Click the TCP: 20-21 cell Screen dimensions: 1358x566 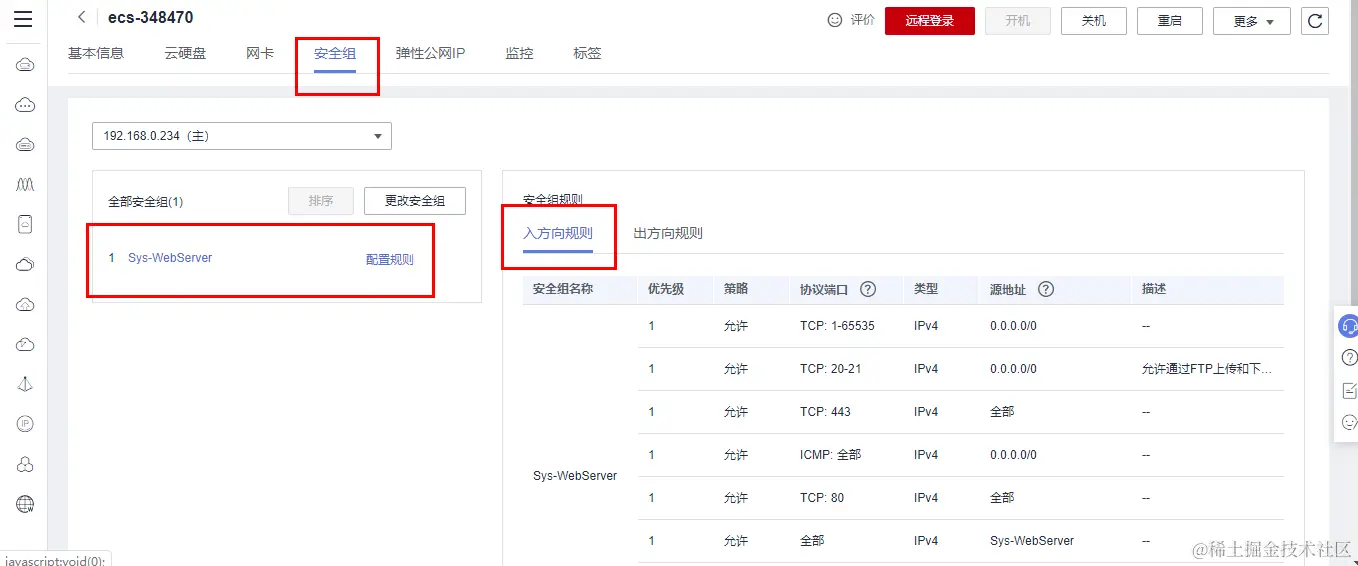[830, 369]
